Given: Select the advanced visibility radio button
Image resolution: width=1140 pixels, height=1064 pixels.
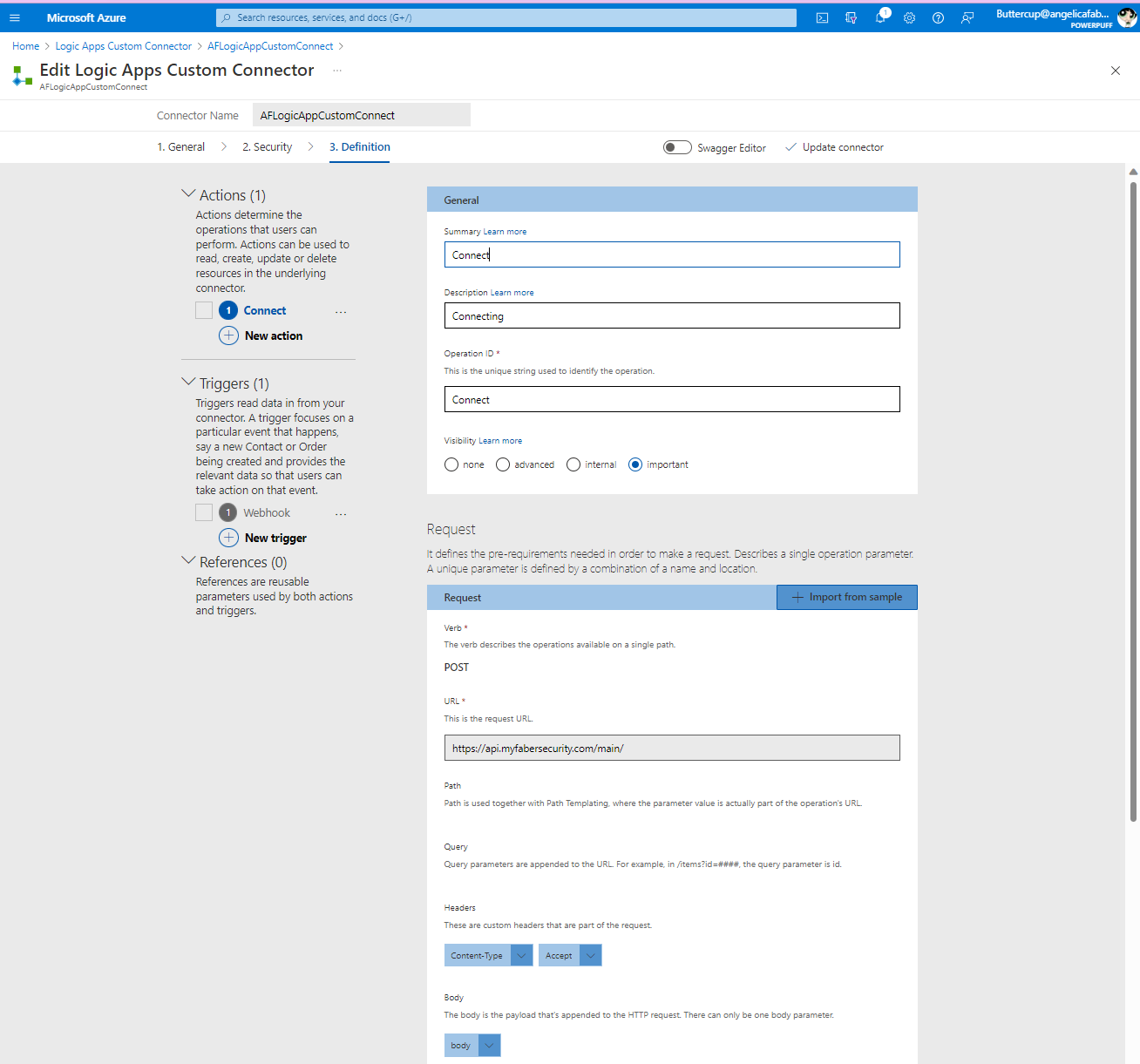Looking at the screenshot, I should tap(503, 464).
